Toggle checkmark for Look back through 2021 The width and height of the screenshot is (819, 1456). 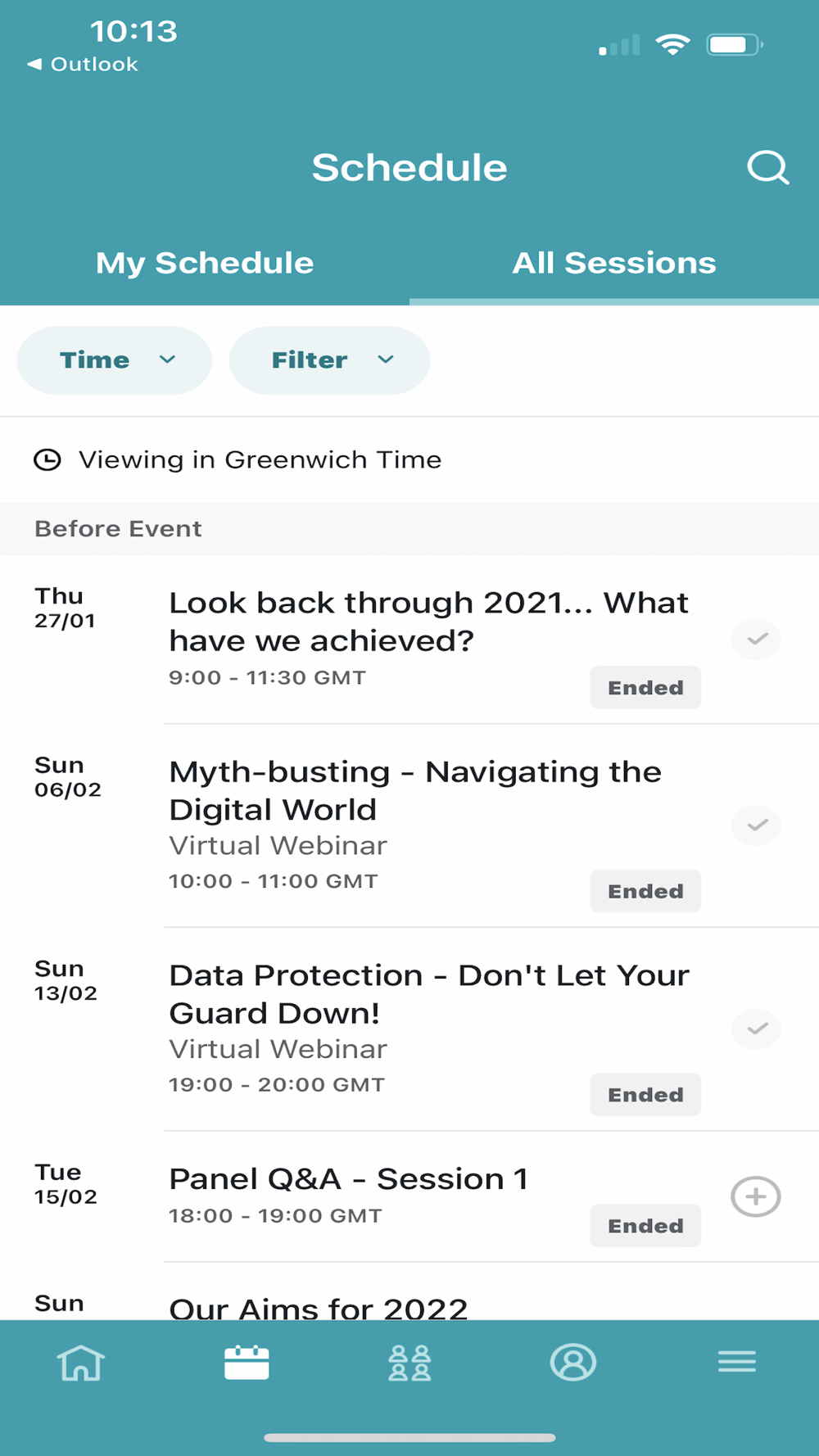(755, 639)
